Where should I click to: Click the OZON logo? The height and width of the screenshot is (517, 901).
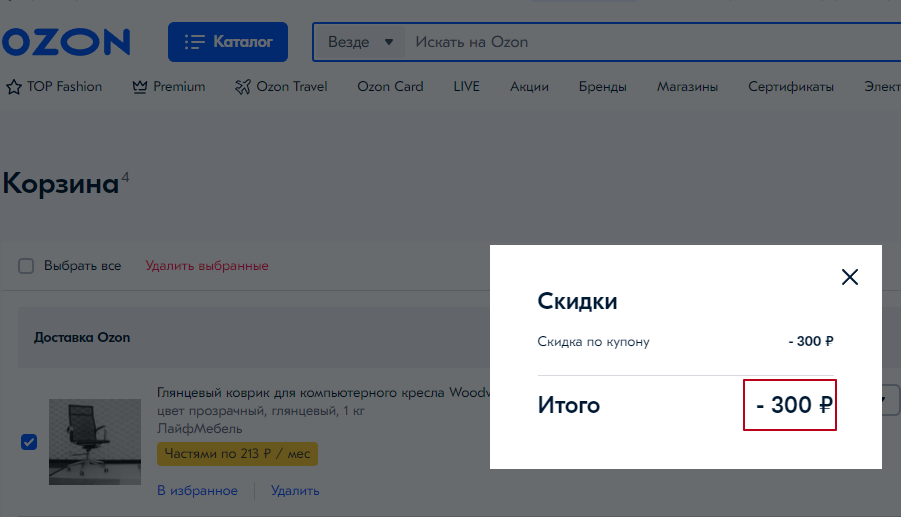point(66,42)
